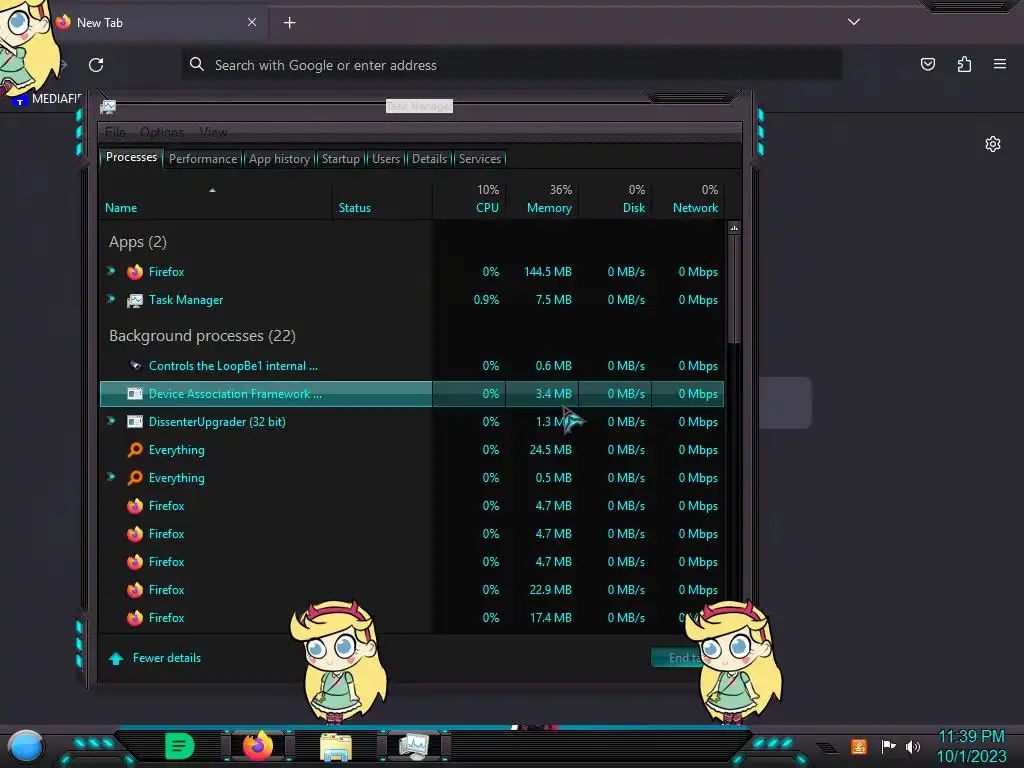This screenshot has width=1024, height=768.
Task: Switch to the Users tab
Action: coord(386,159)
